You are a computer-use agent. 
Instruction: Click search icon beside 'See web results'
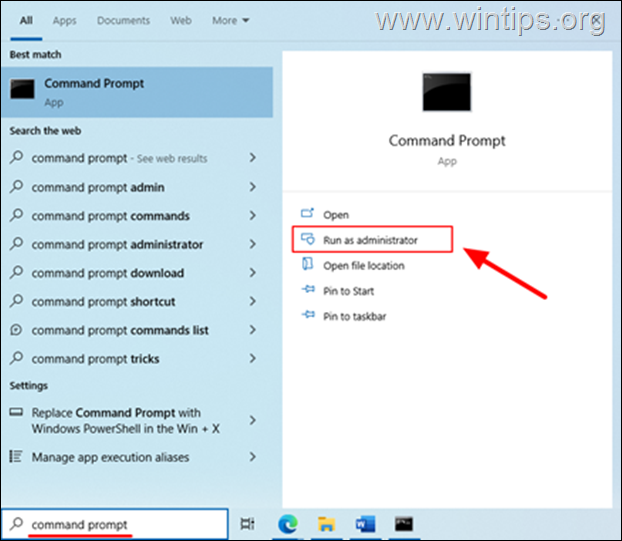[16, 157]
